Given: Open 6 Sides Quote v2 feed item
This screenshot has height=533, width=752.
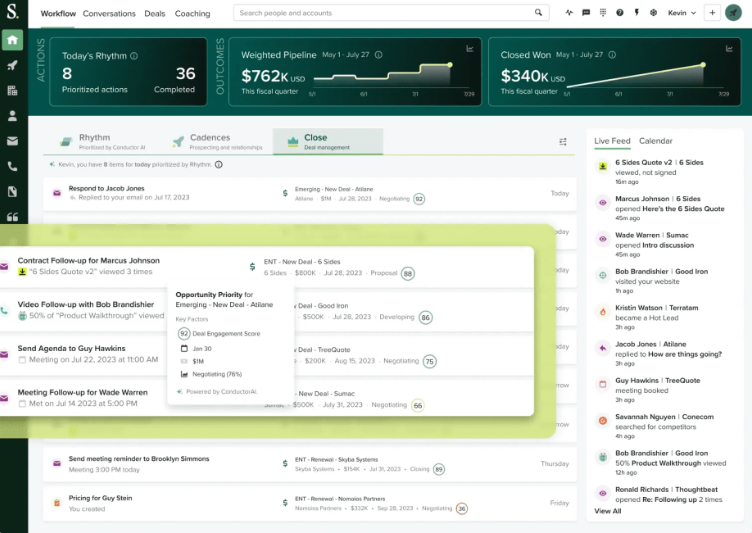Looking at the screenshot, I should tap(664, 172).
